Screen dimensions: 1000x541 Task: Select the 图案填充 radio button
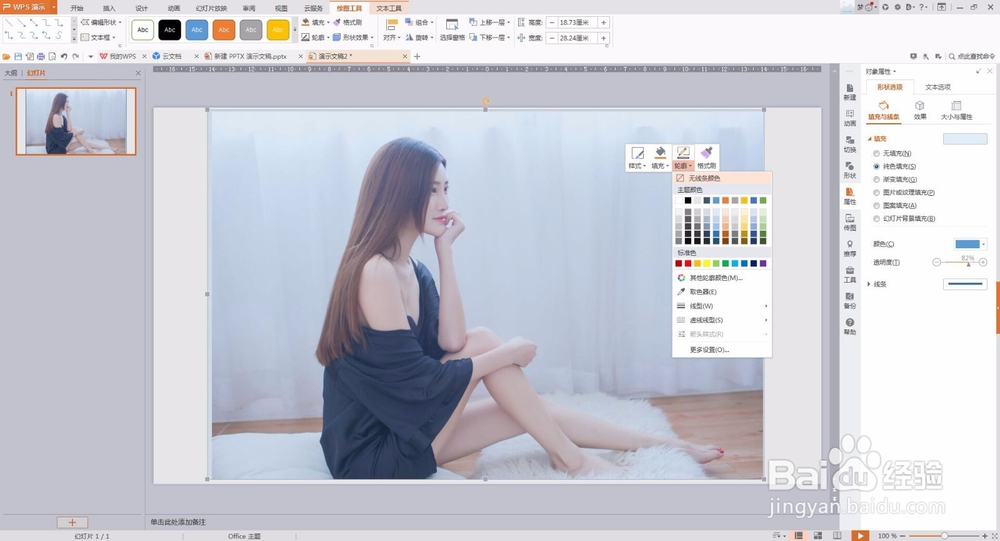(876, 205)
